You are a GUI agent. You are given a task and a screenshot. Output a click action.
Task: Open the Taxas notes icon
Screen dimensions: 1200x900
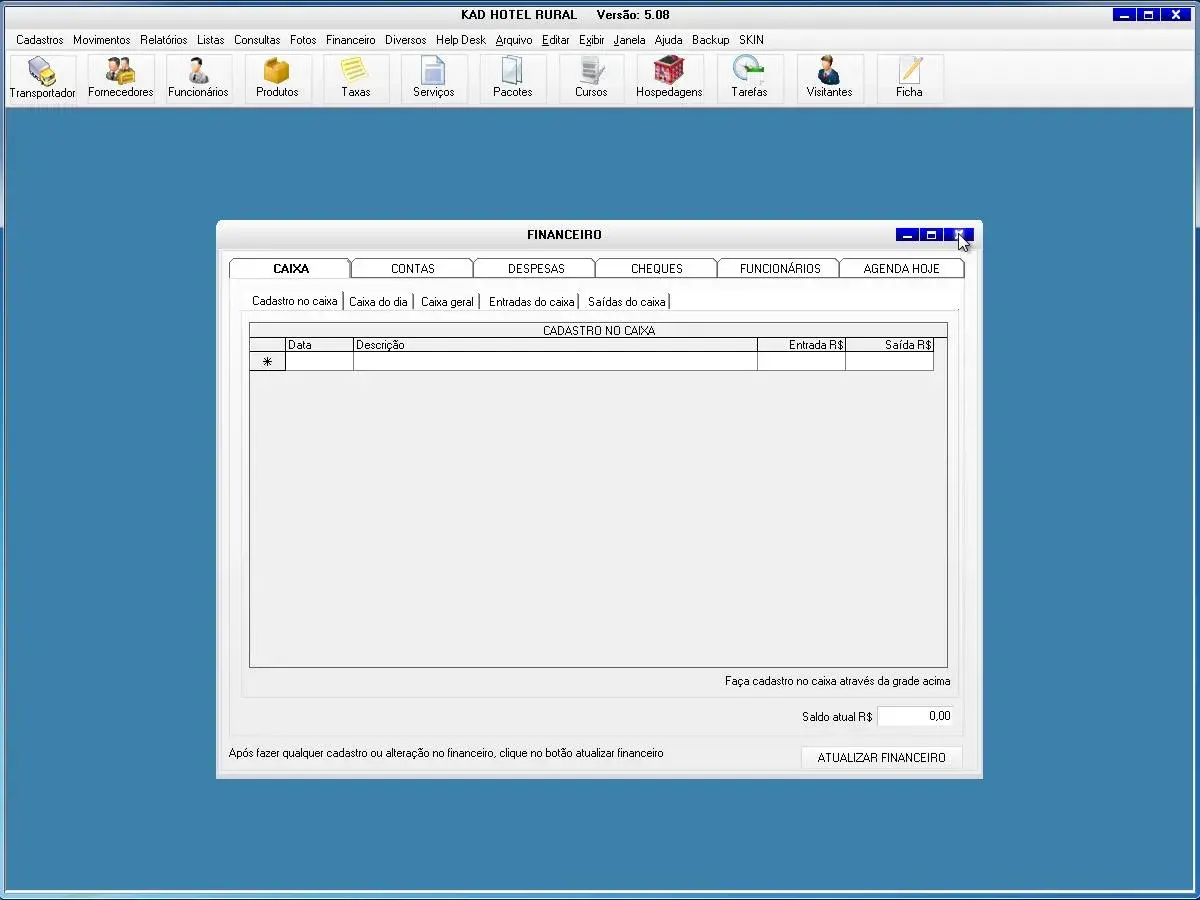pyautogui.click(x=355, y=79)
